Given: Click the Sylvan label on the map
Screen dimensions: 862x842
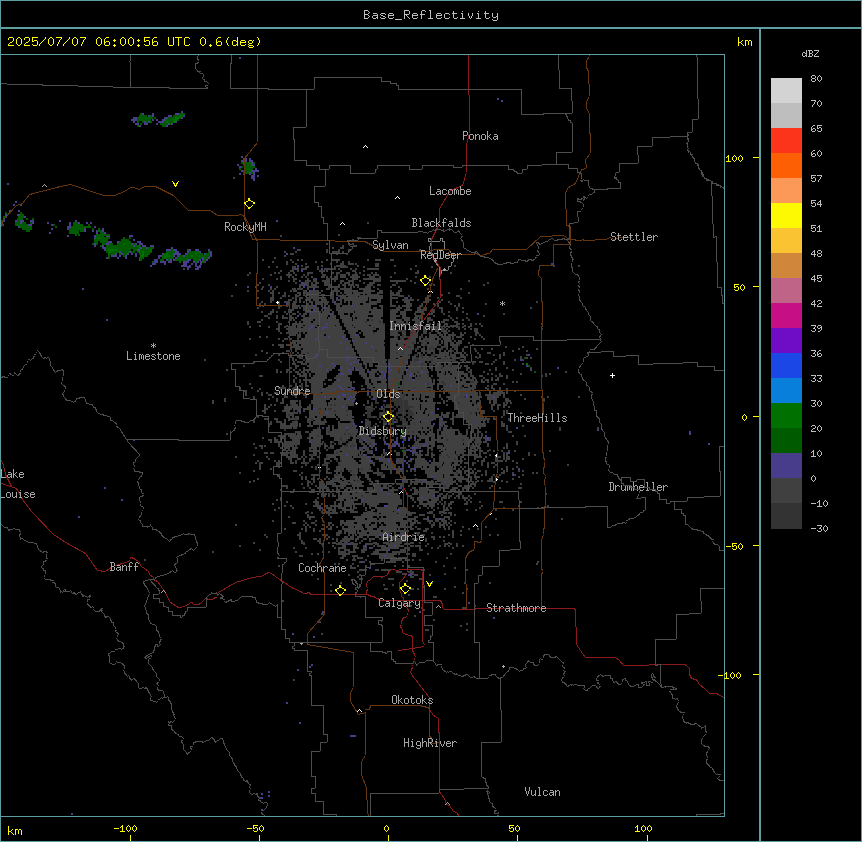Looking at the screenshot, I should click(390, 245).
